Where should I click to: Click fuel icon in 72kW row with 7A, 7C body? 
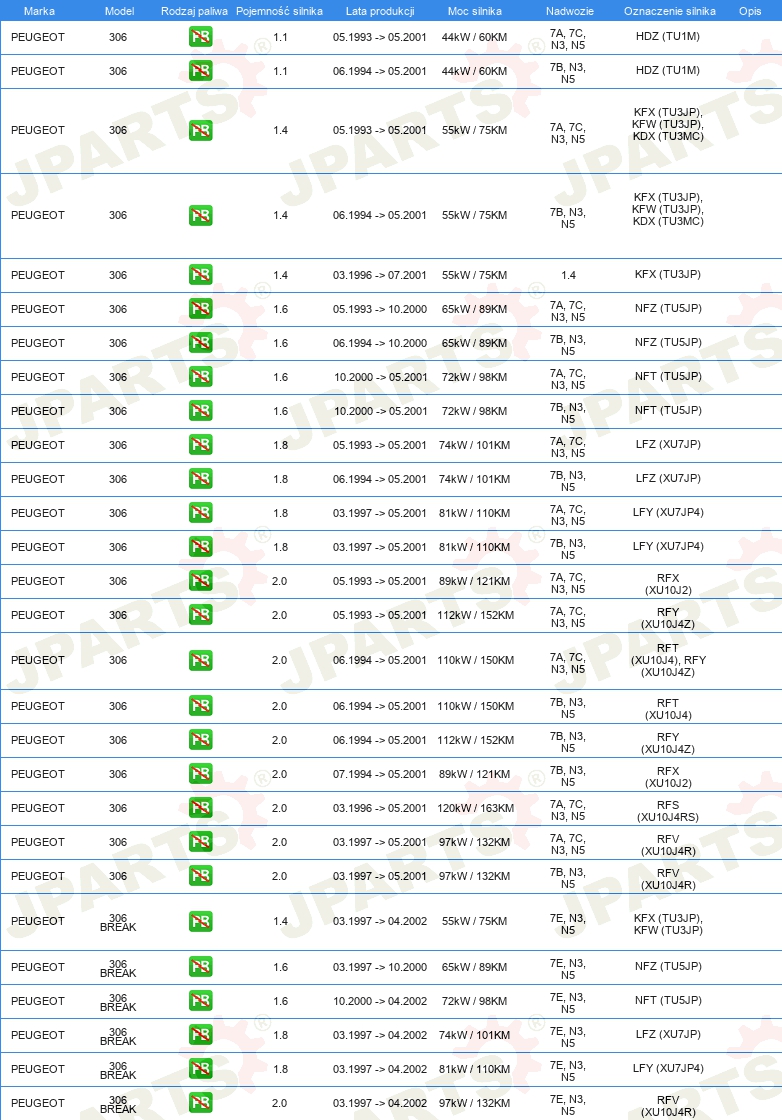coord(201,376)
